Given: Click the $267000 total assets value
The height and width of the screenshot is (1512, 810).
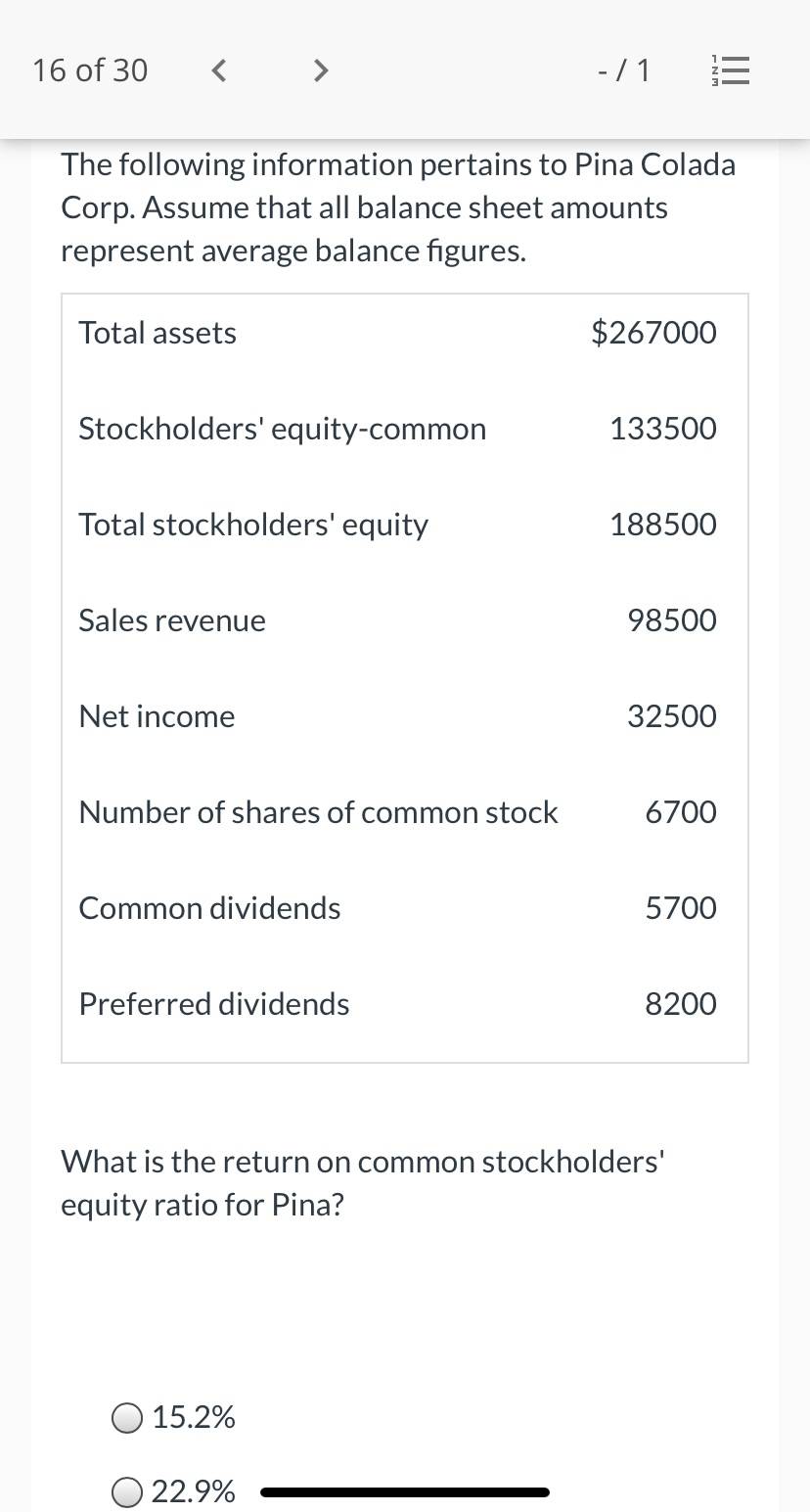Looking at the screenshot, I should [x=653, y=333].
